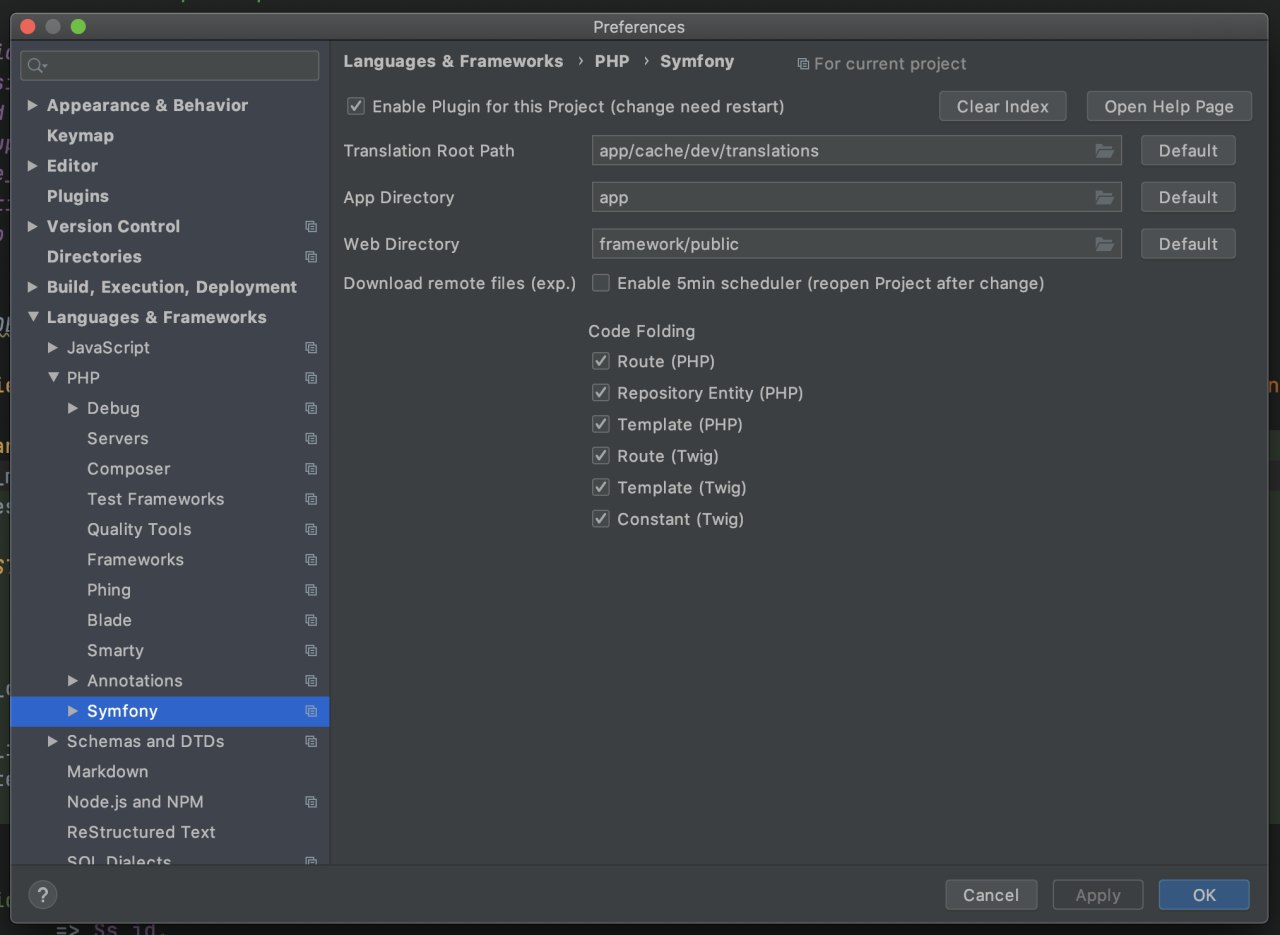1280x935 pixels.
Task: Reset App Directory to Default
Action: pyautogui.click(x=1188, y=197)
